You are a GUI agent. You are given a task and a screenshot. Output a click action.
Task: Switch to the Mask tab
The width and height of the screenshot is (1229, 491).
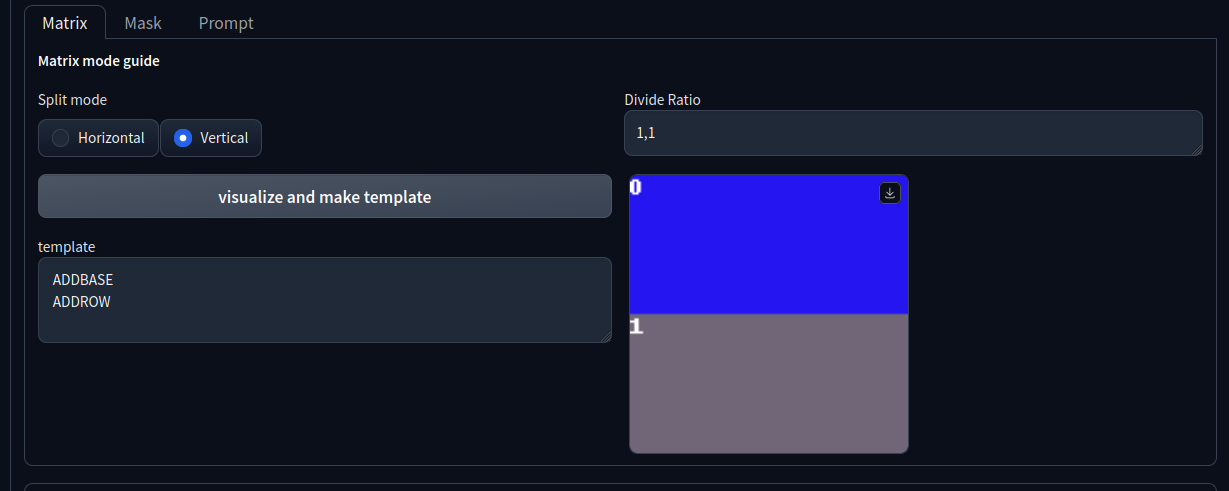143,23
